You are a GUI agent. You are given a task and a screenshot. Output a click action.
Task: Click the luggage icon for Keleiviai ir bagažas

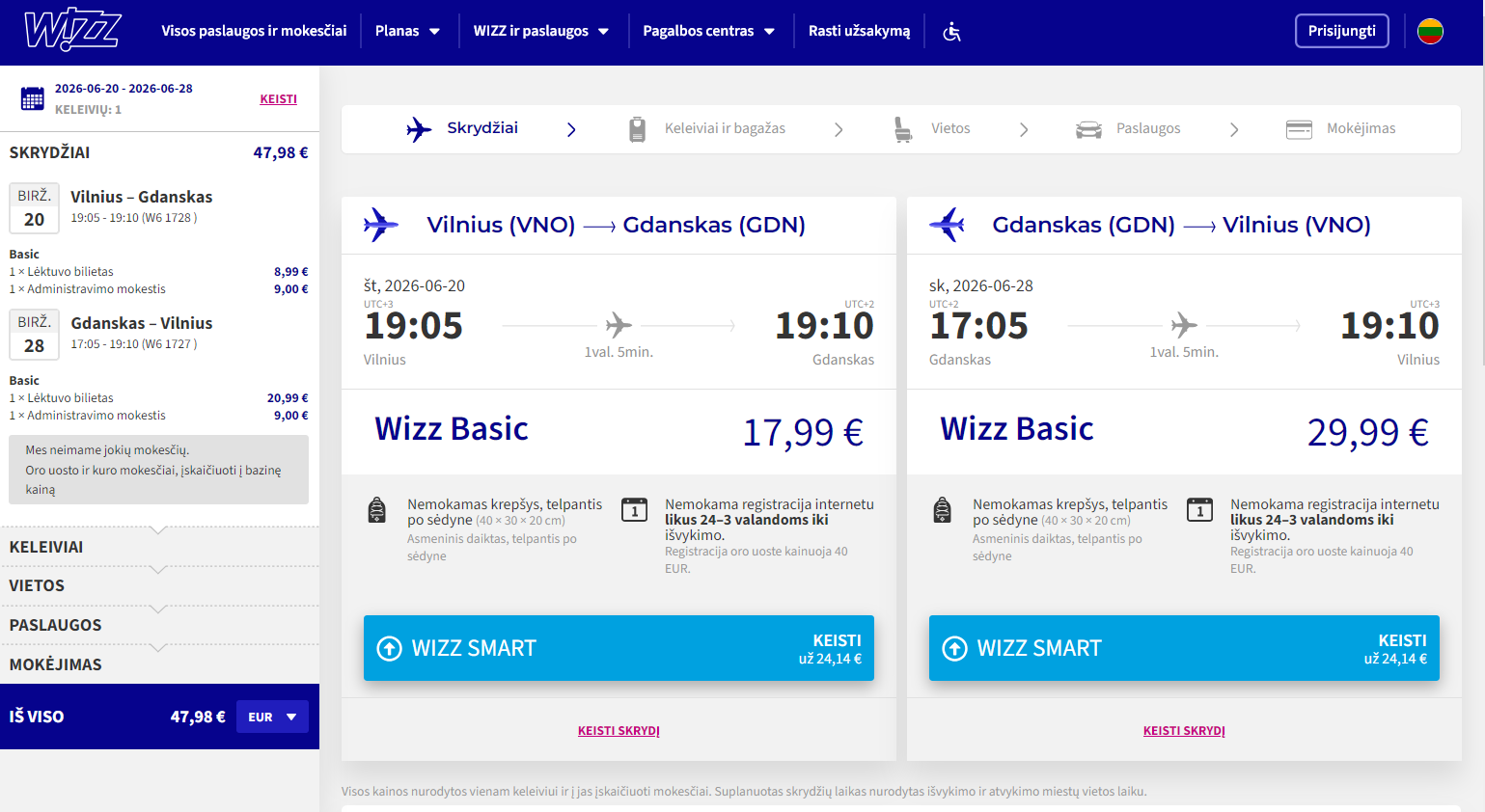click(x=637, y=129)
